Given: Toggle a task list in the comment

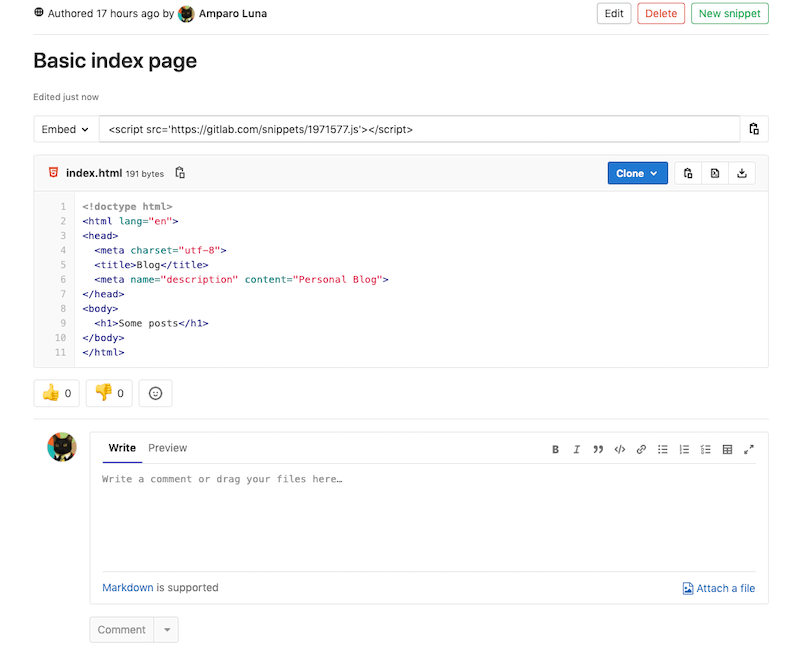Looking at the screenshot, I should (x=705, y=449).
